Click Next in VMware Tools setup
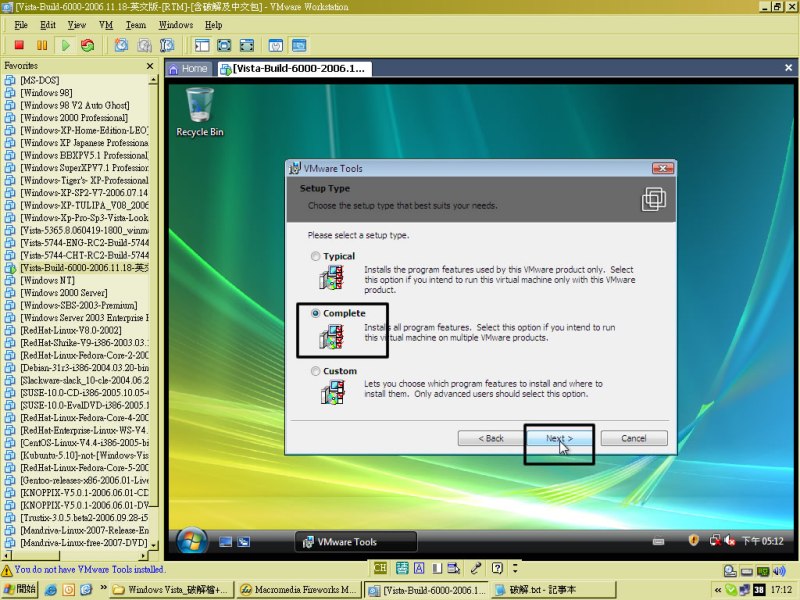 (x=559, y=438)
